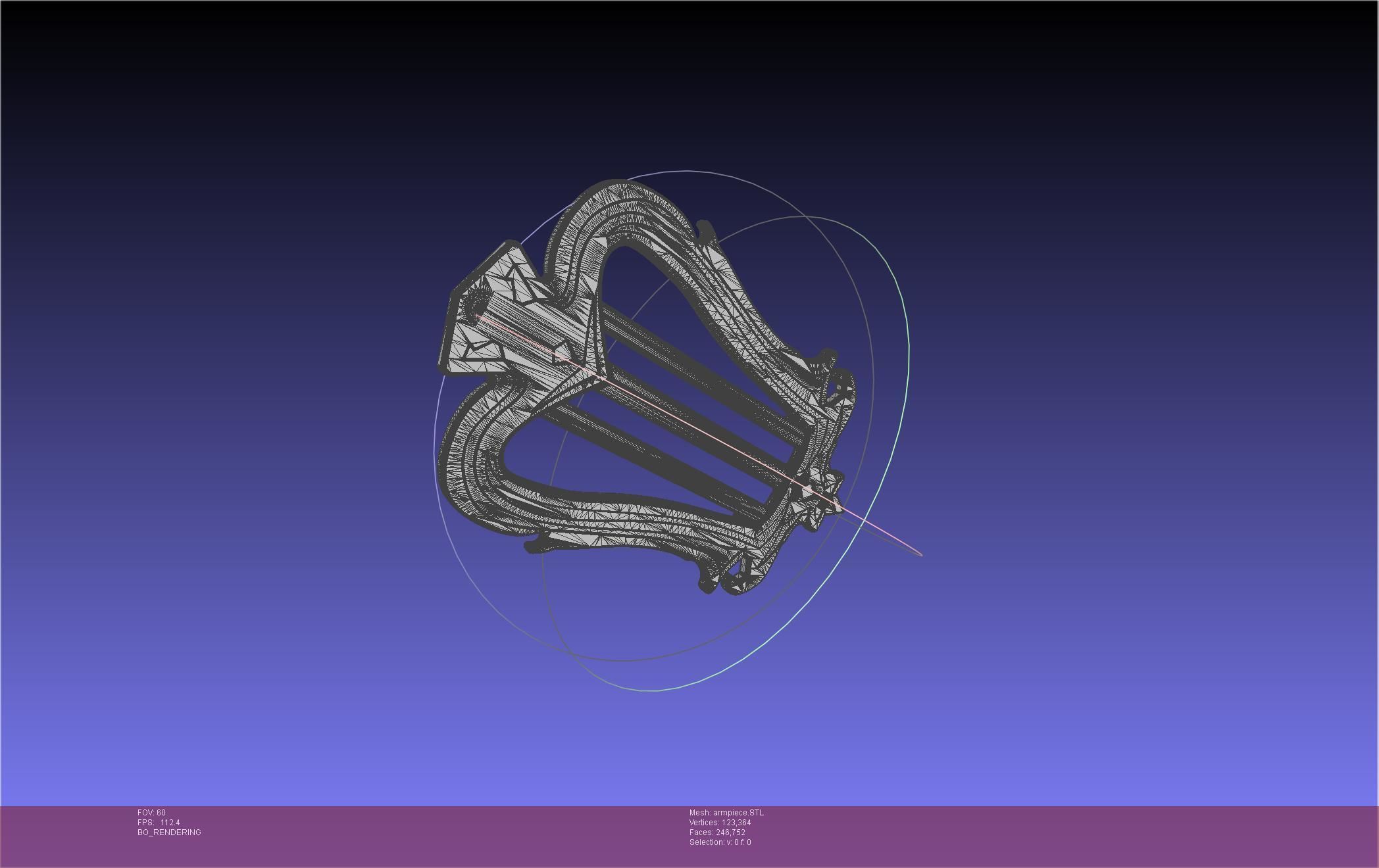Click the 'FOV: 60' status text

151,813
